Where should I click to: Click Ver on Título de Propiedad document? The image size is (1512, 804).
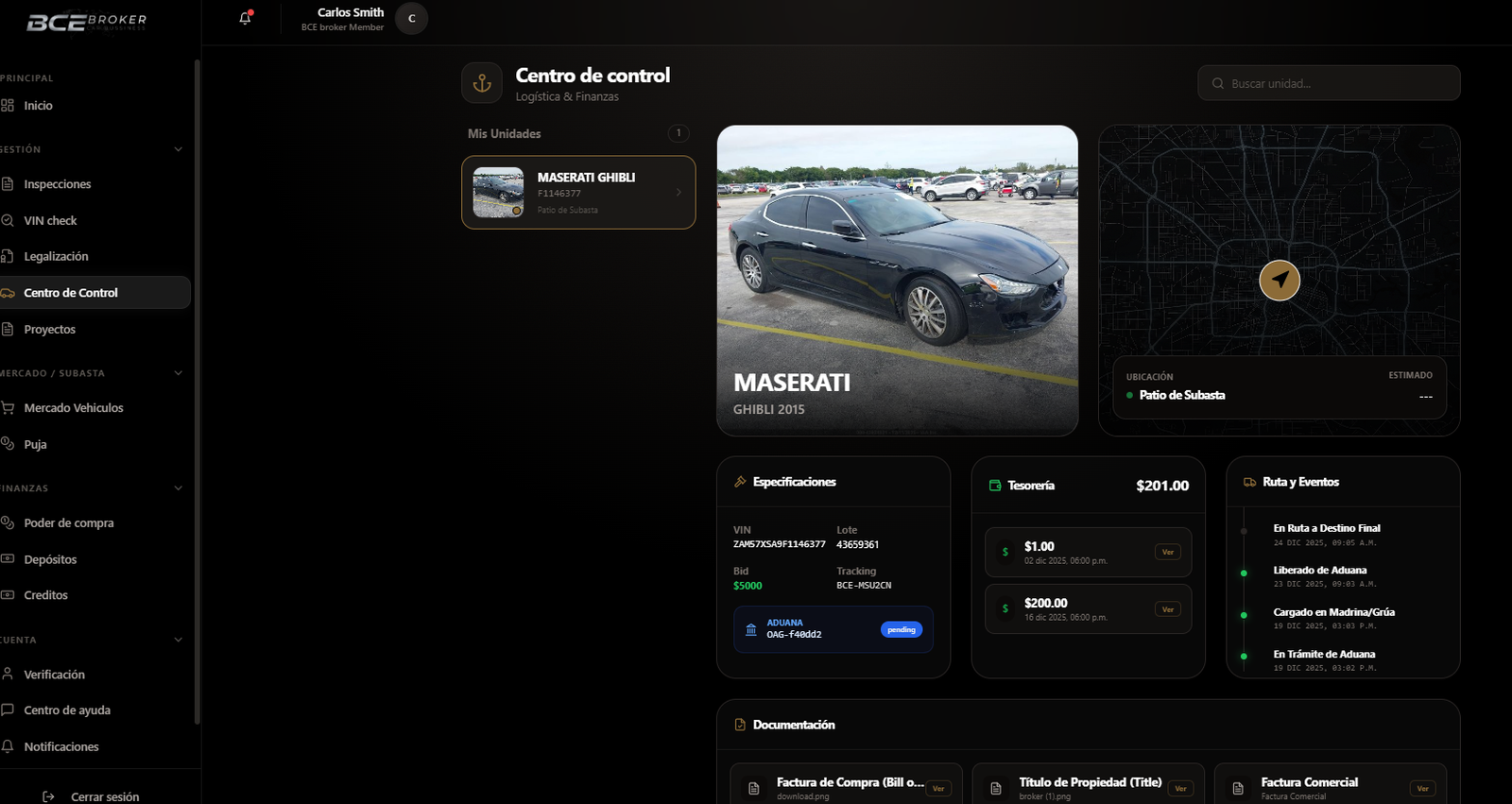pyautogui.click(x=1180, y=788)
